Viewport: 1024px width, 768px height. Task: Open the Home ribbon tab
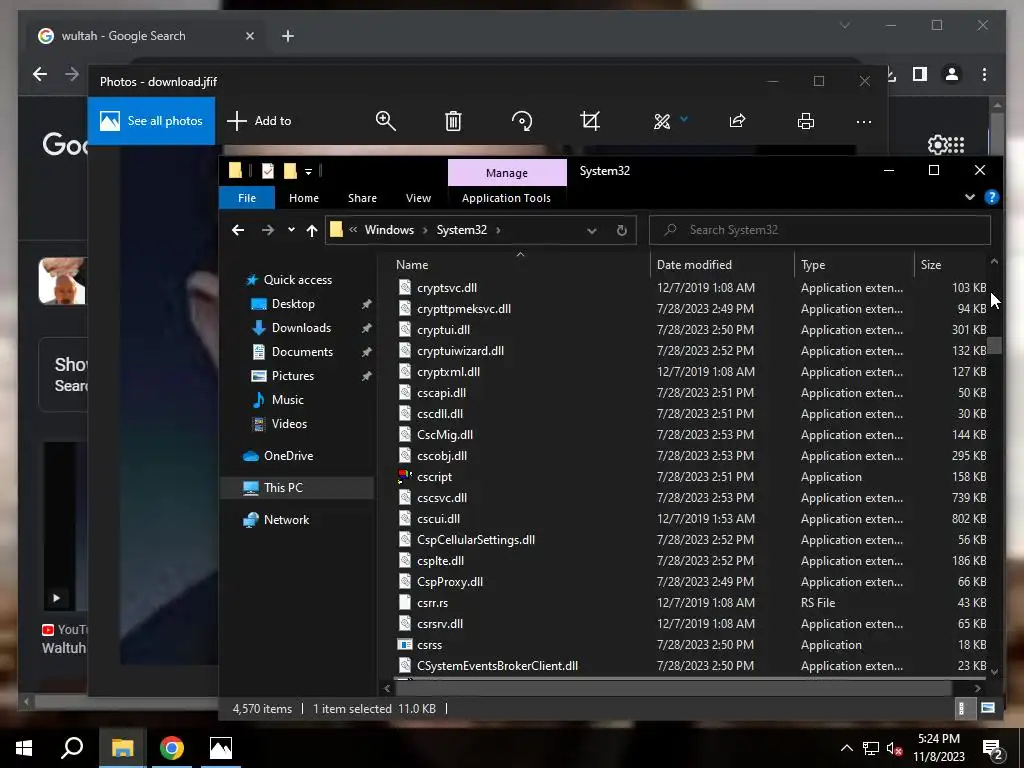point(304,198)
